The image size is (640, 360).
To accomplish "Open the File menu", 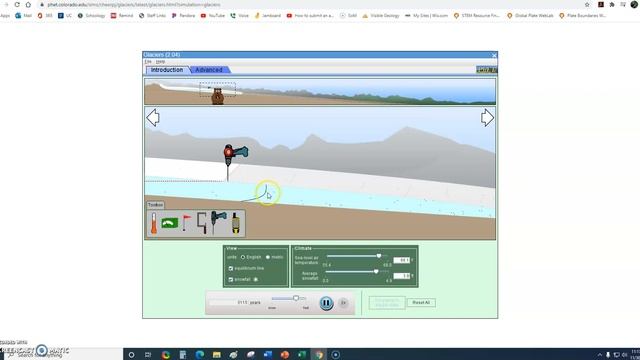I will click(x=148, y=62).
